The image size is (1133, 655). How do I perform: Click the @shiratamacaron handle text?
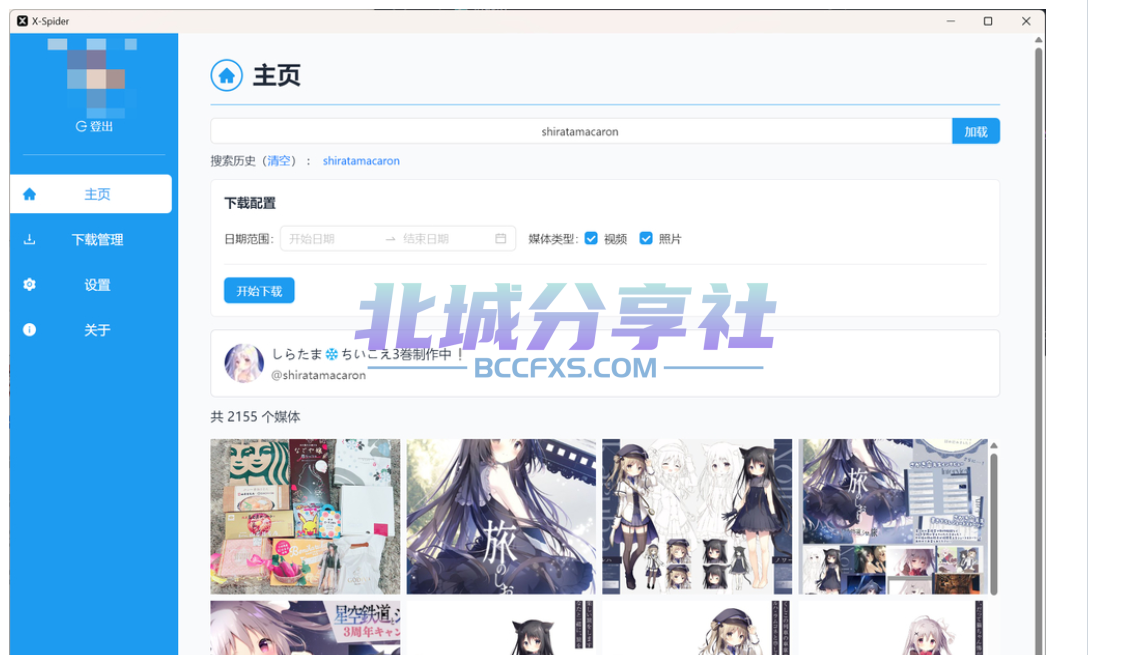pos(319,375)
